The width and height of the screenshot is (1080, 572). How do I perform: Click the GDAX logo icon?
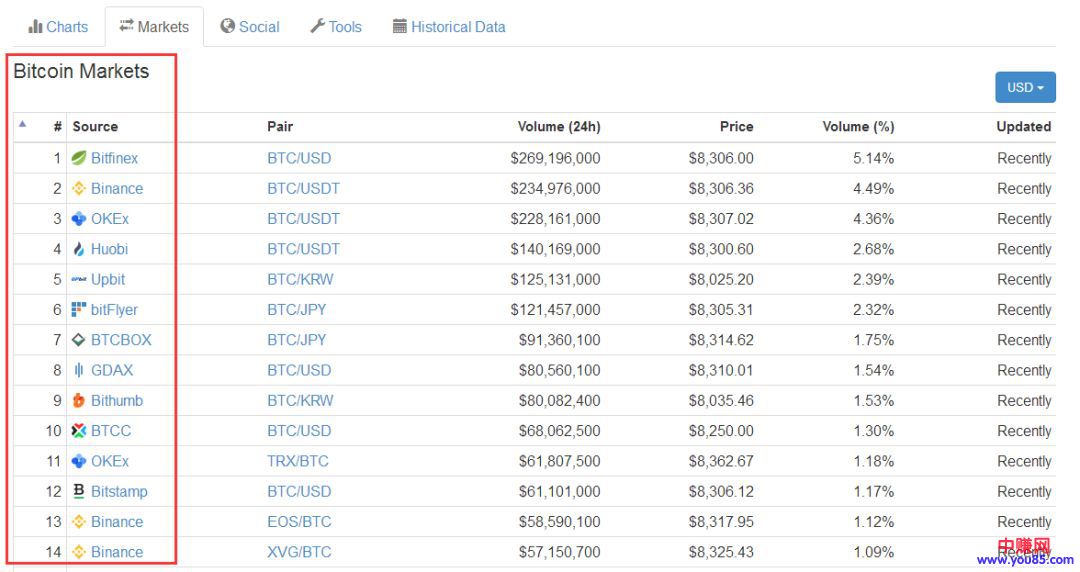(79, 370)
